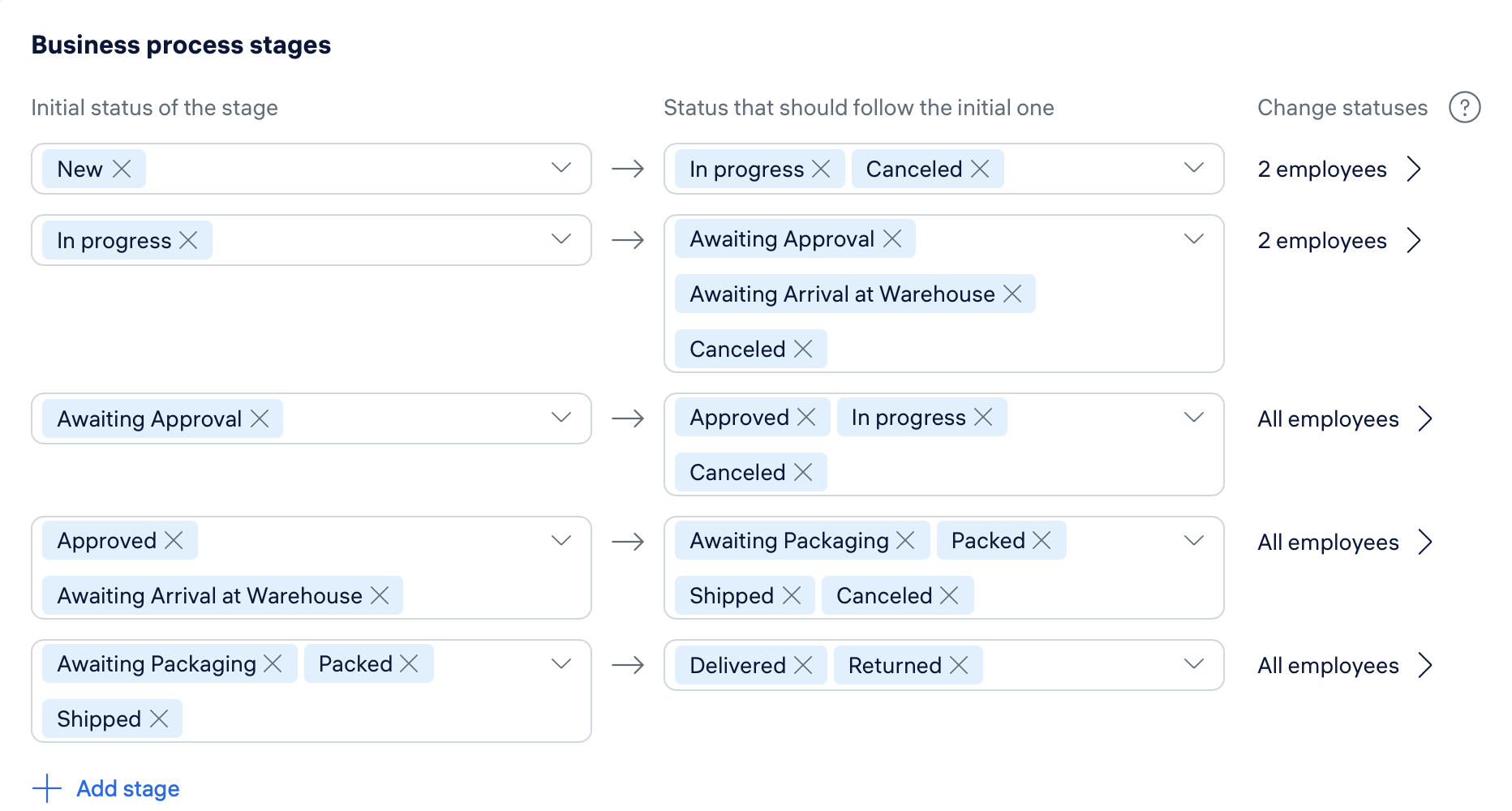
Task: Open 2 employees setting for New stage
Action: click(x=1339, y=169)
